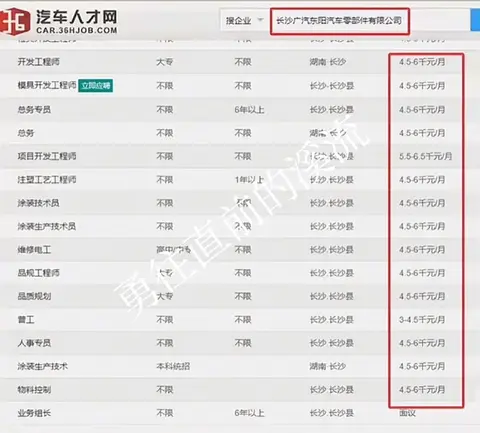The height and width of the screenshot is (433, 480).
Task: Click the 不限 education cell for 物料控制
Action: coord(165,390)
